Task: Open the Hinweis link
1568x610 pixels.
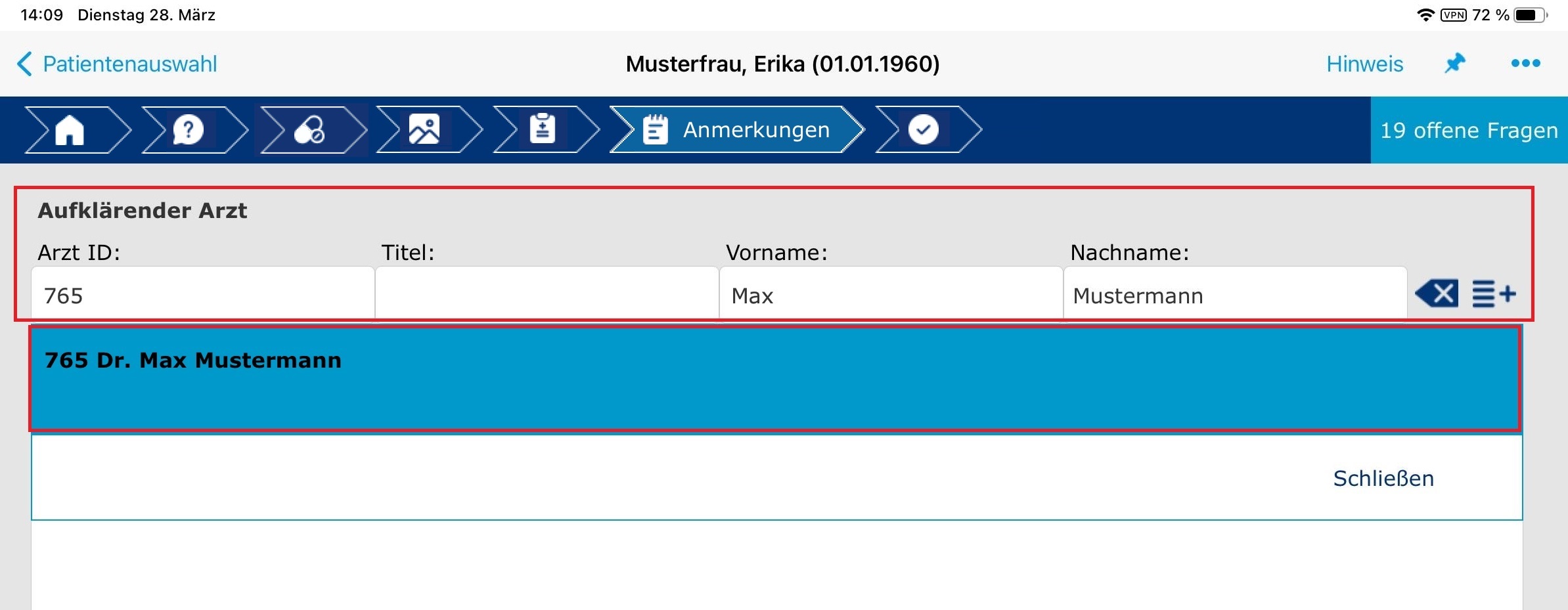Action: tap(1364, 64)
